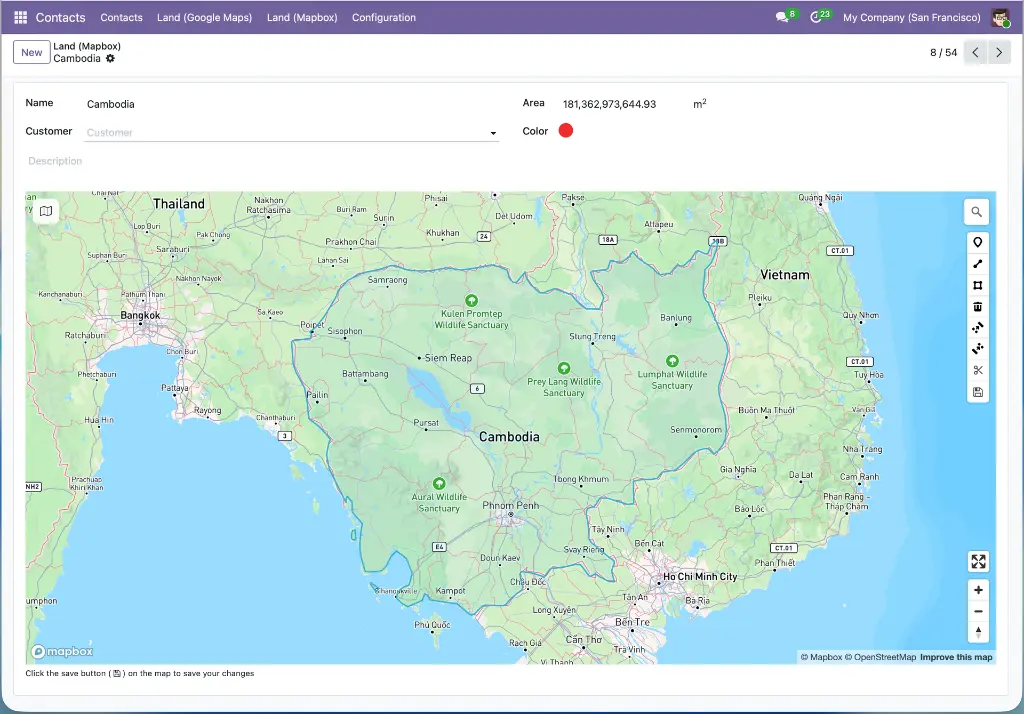Click the Mapbox logo on the map
1024x714 pixels.
pos(63,651)
